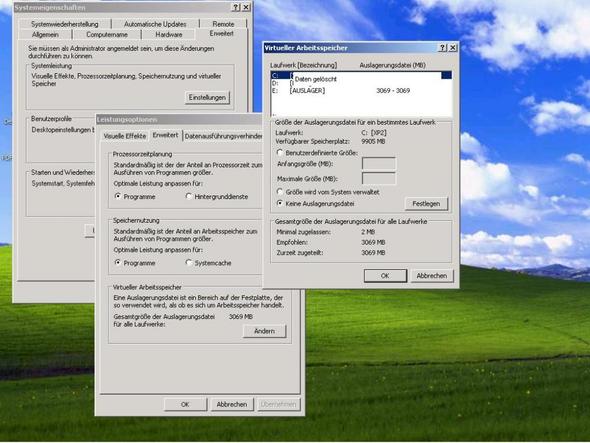The image size is (590, 443).
Task: Click the Leistungsoptionen title bar
Action: pyautogui.click(x=179, y=120)
